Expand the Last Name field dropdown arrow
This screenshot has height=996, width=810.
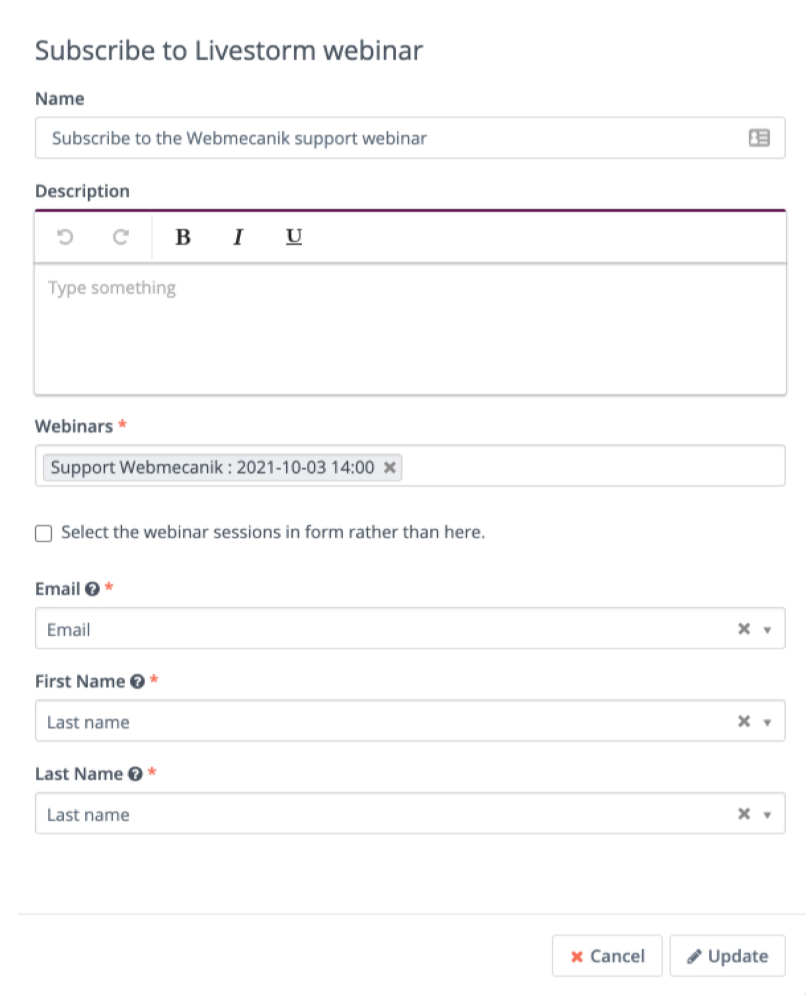767,815
